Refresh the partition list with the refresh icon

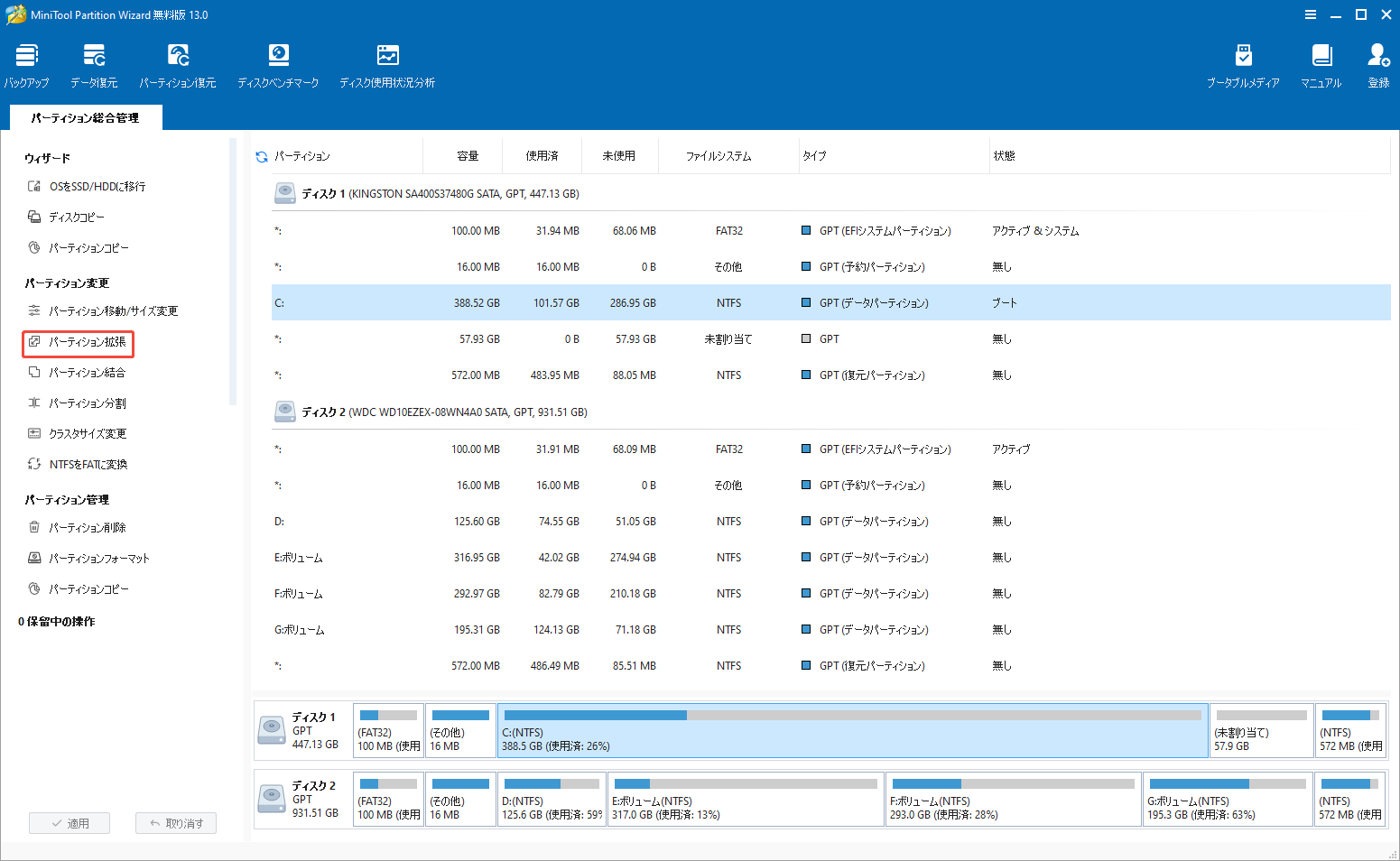click(x=261, y=155)
